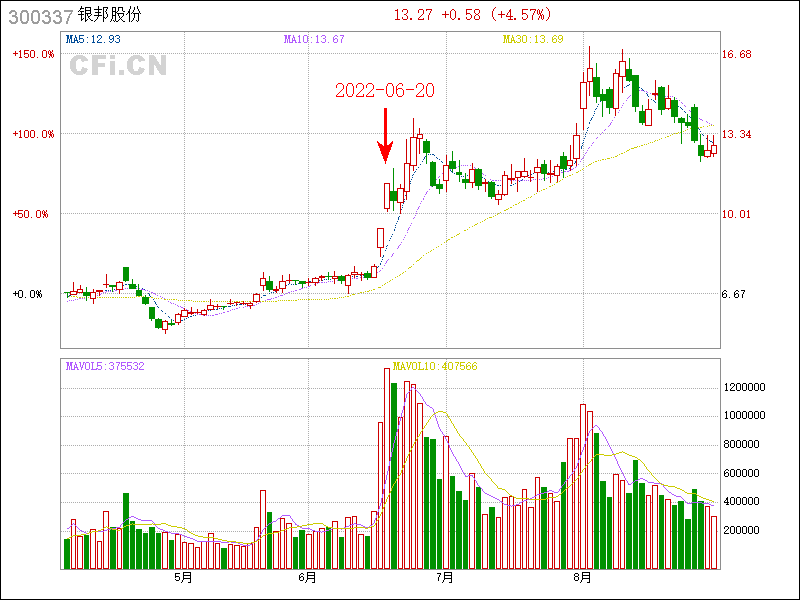The height and width of the screenshot is (600, 800).
Task: Click the 16.68 price axis label
Action: pos(737,55)
